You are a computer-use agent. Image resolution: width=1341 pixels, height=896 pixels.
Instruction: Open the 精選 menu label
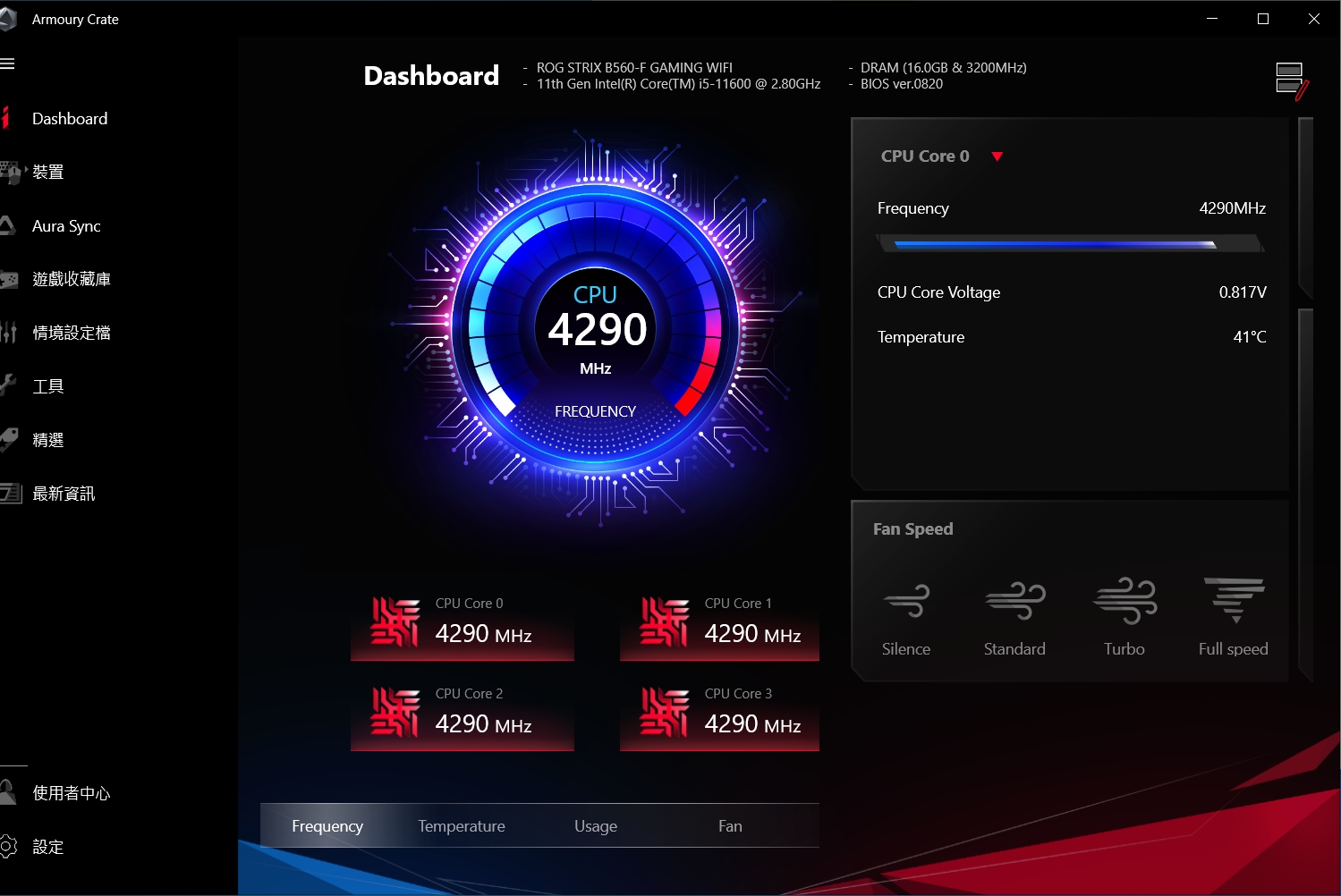[x=48, y=440]
